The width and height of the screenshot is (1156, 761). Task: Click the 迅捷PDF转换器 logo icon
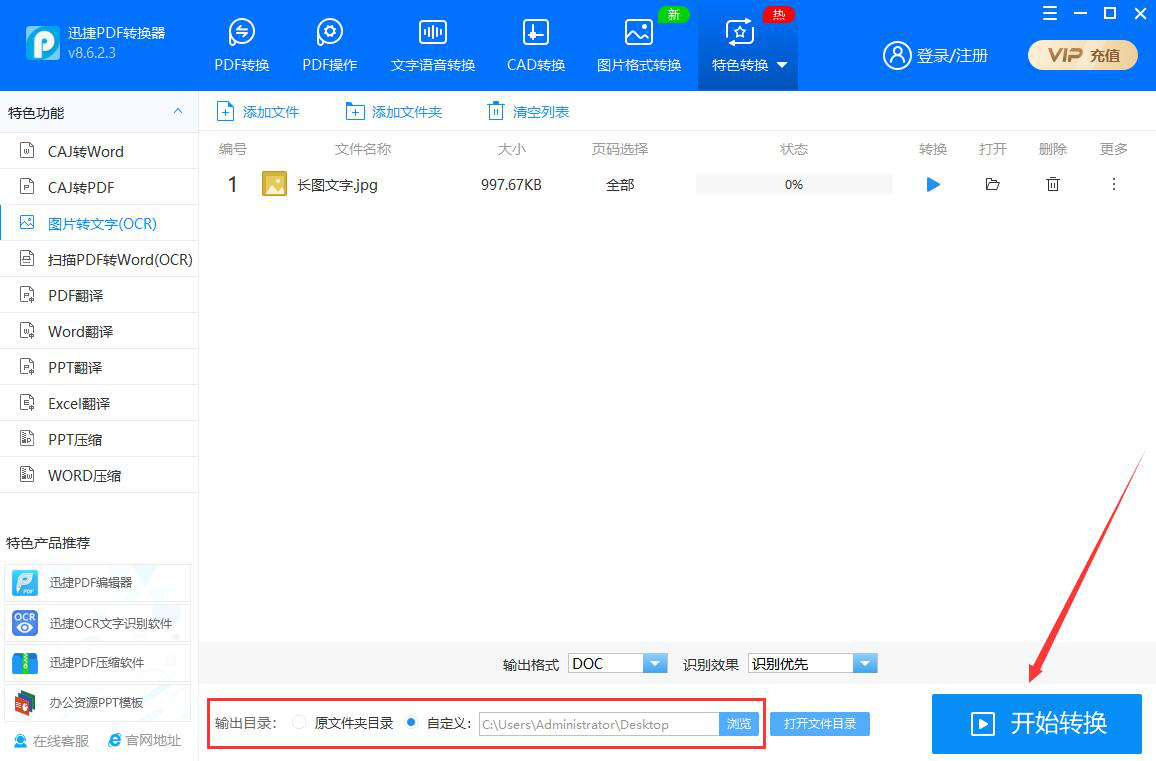[42, 43]
